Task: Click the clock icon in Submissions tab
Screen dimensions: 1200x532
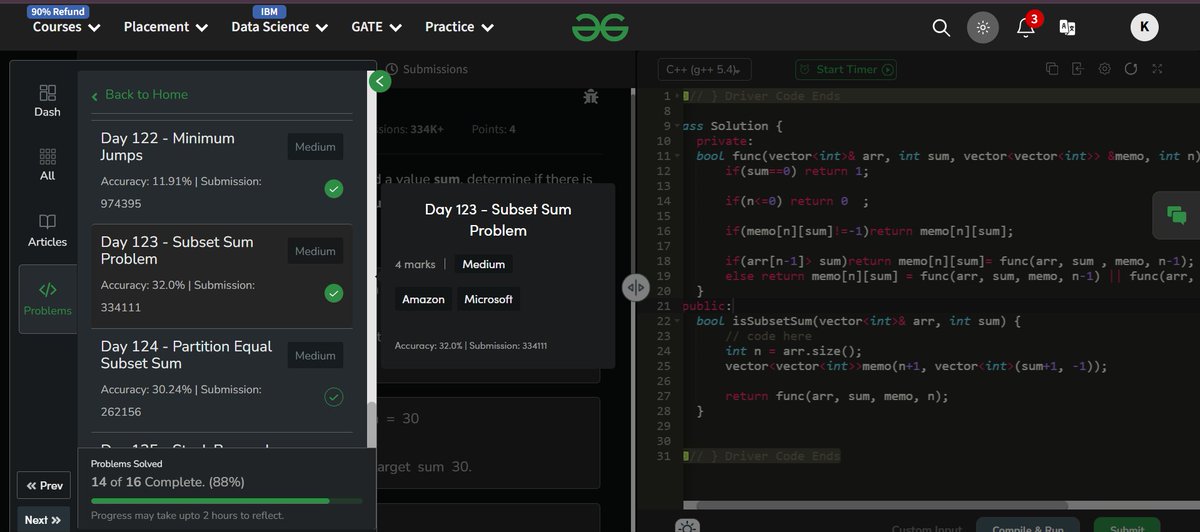Action: pyautogui.click(x=391, y=69)
